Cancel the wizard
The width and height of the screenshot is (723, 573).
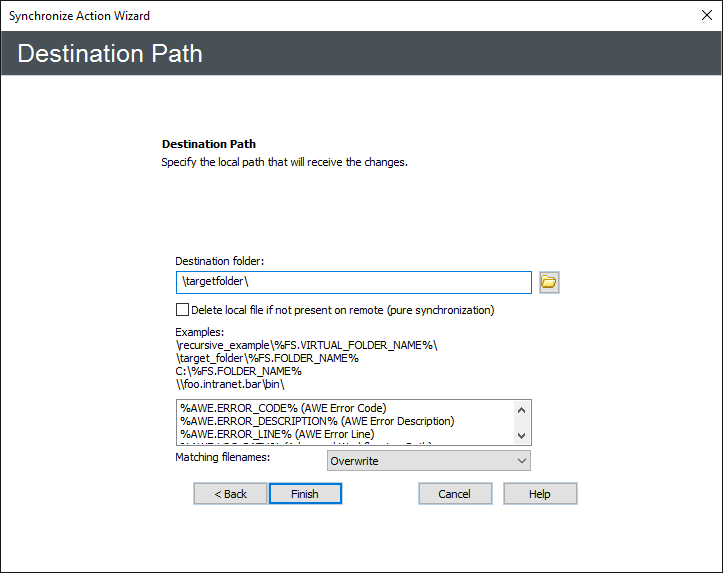(x=455, y=494)
